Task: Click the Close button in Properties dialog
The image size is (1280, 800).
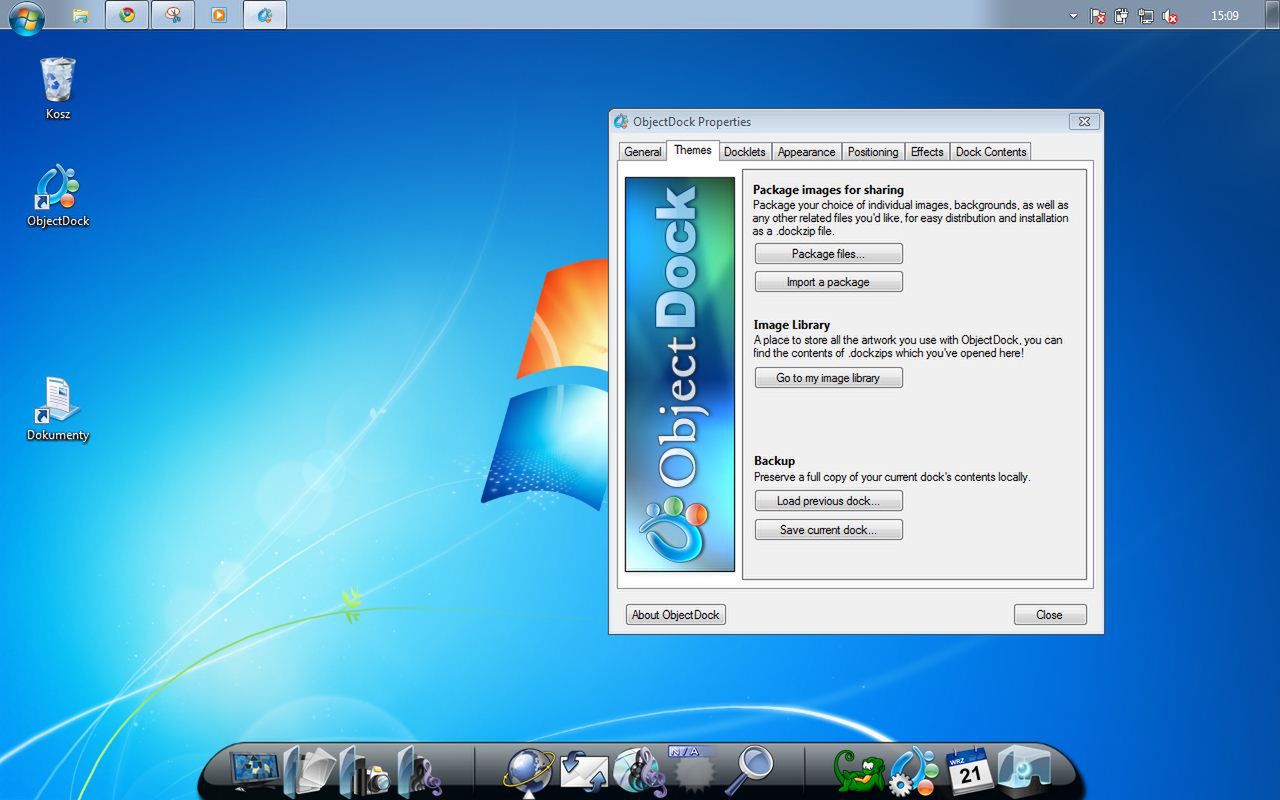Action: (x=1049, y=615)
